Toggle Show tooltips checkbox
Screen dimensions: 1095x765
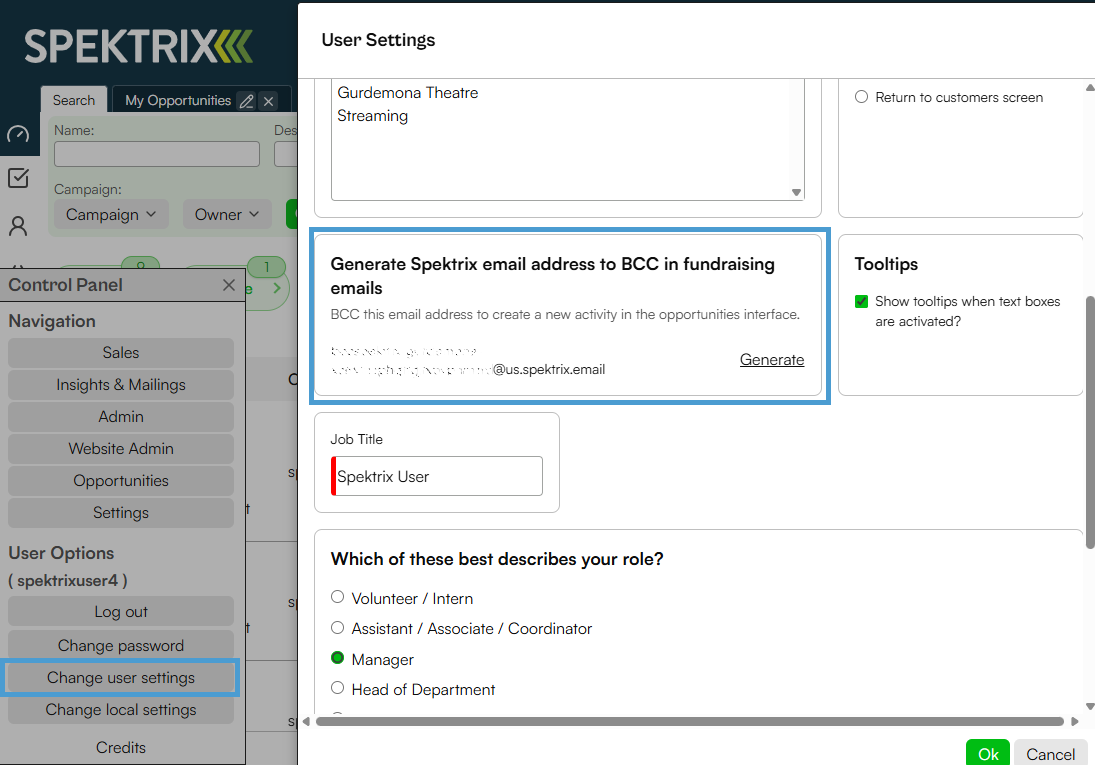[862, 302]
